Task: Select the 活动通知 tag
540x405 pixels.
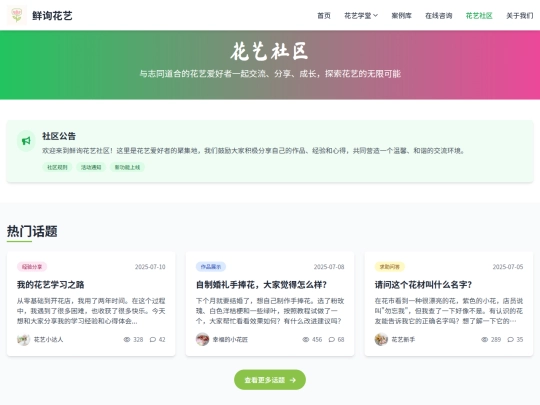Action: pyautogui.click(x=91, y=167)
